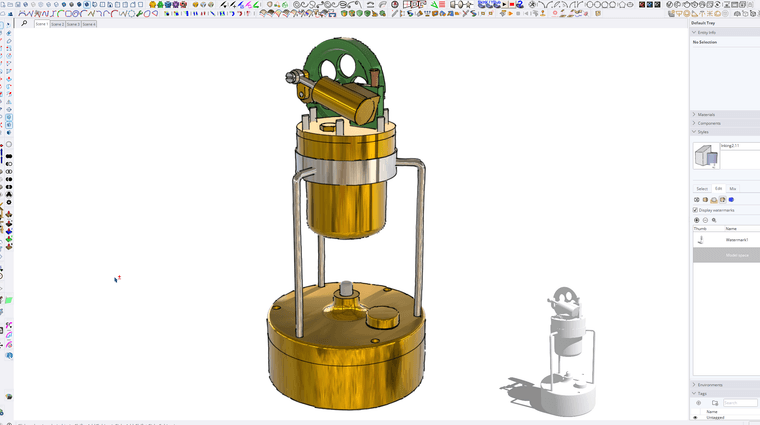Open the Mix tab in Styles

click(732, 188)
